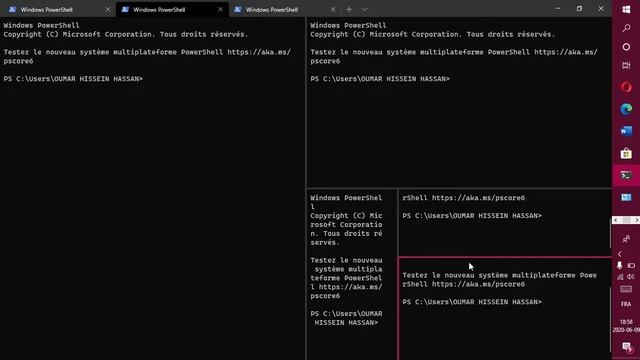The image size is (640, 360).
Task: Open the Action Center notifications icon
Action: pos(626,347)
